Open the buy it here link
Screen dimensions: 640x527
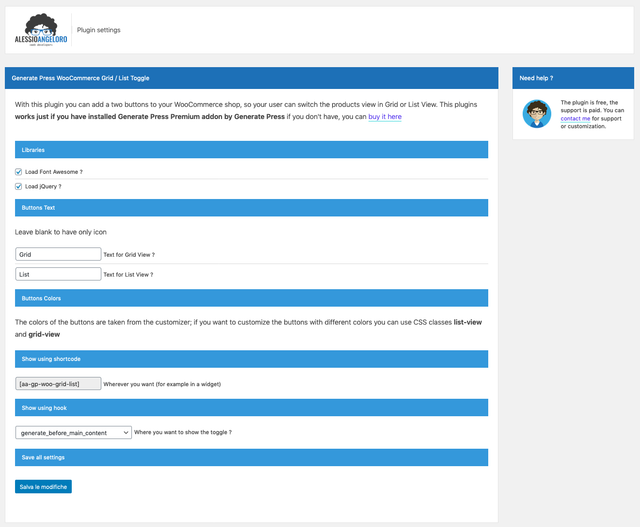(x=385, y=117)
